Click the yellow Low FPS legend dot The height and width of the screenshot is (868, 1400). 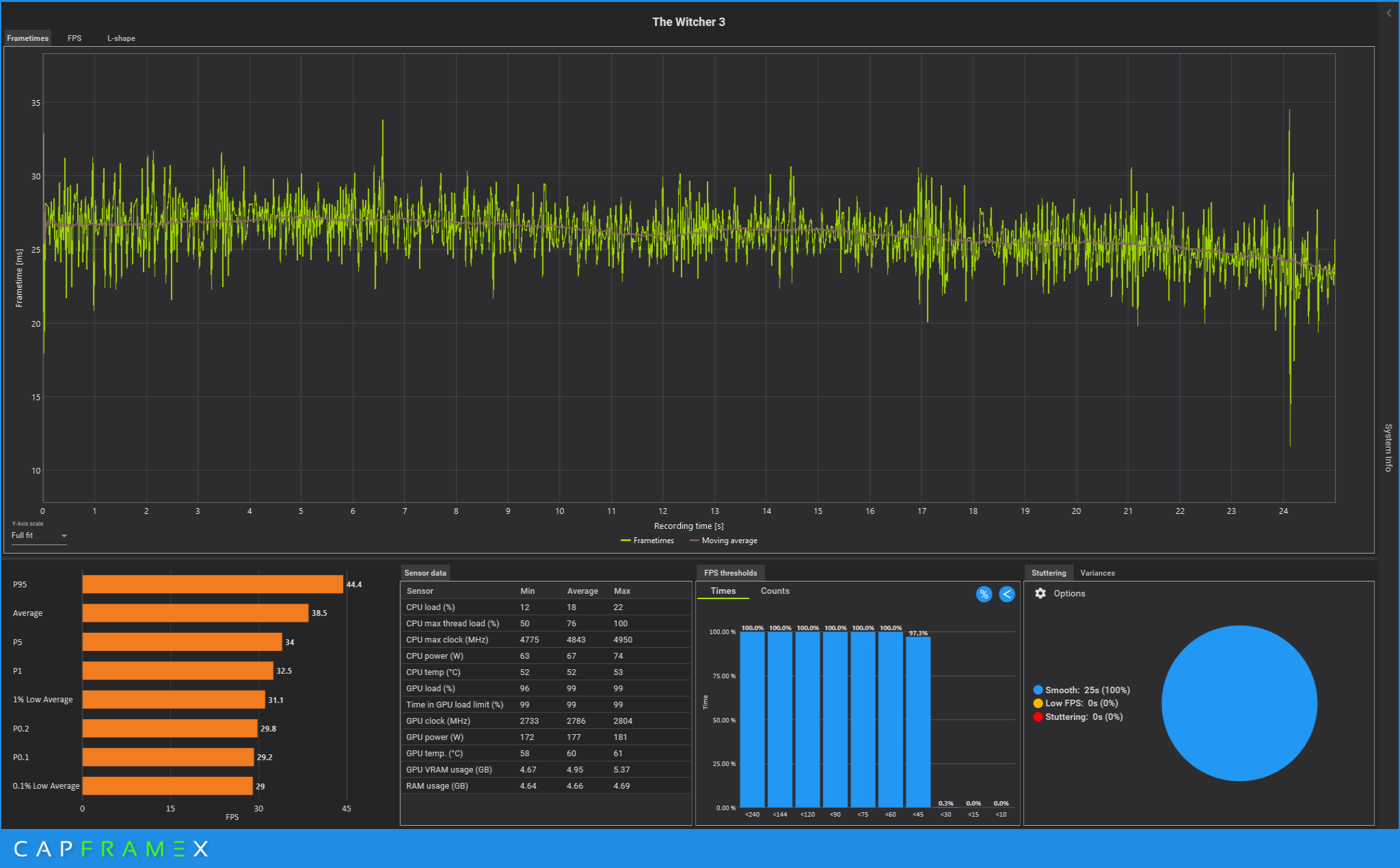[1037, 703]
